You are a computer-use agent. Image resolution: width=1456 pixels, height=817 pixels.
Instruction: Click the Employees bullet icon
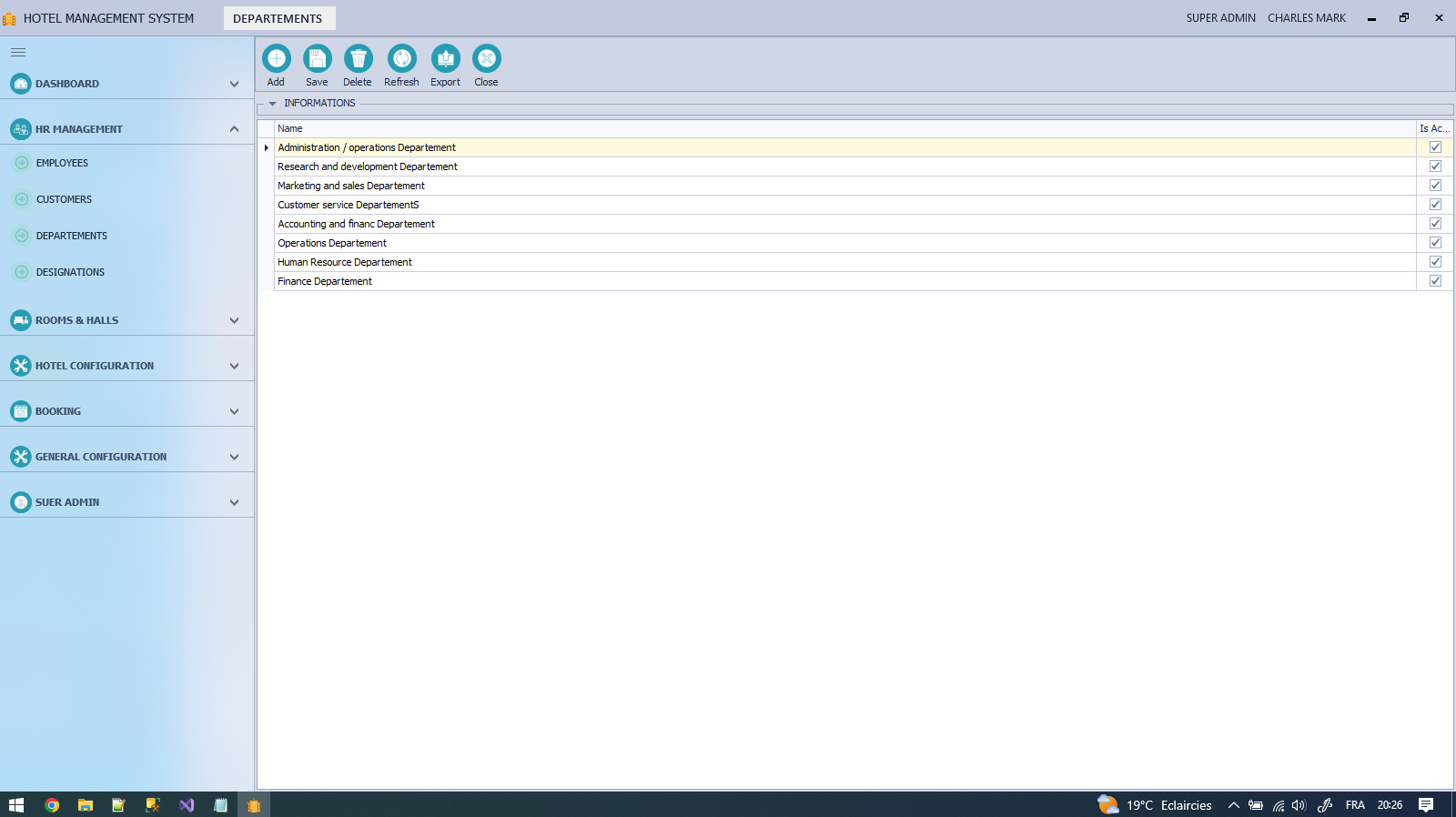(x=22, y=163)
